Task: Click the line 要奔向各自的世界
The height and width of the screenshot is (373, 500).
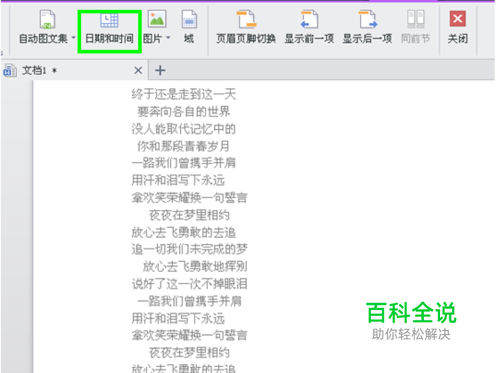Action: pos(184,112)
